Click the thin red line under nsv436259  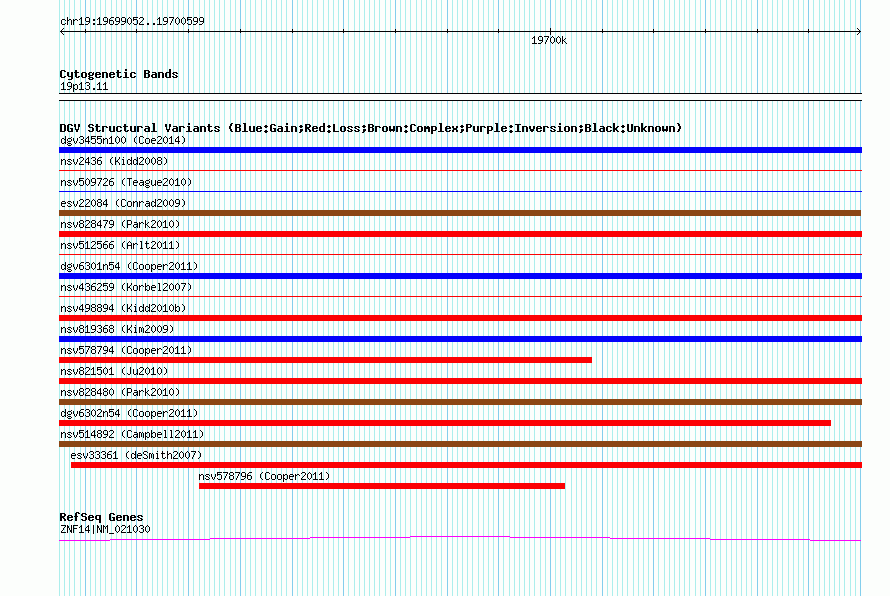[x=460, y=296]
